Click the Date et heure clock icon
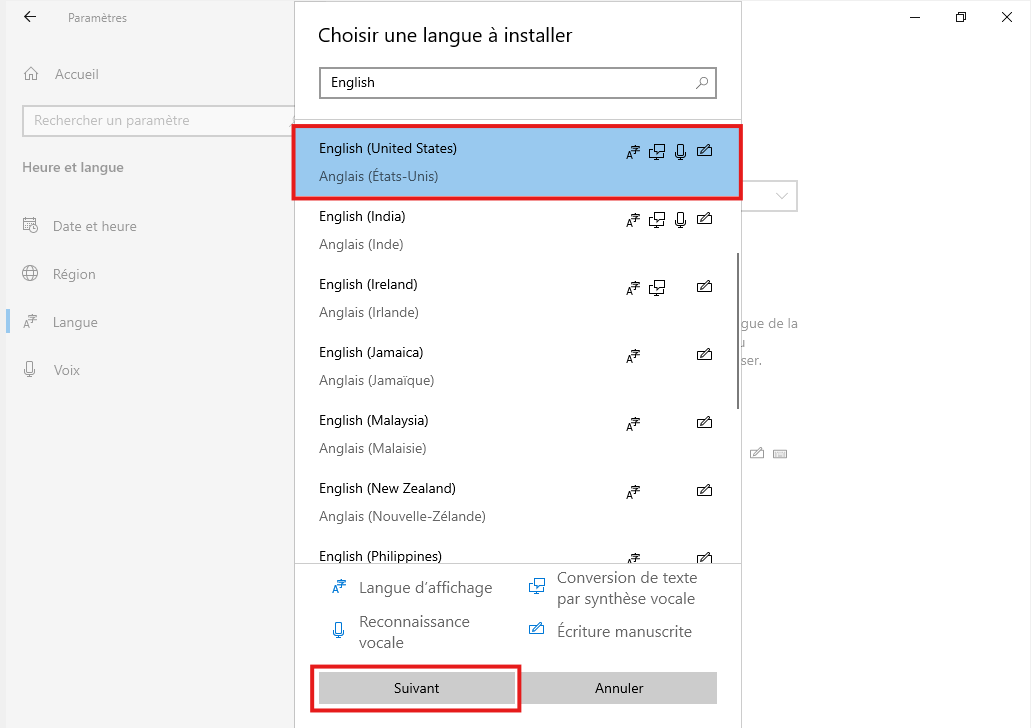 pyautogui.click(x=31, y=226)
